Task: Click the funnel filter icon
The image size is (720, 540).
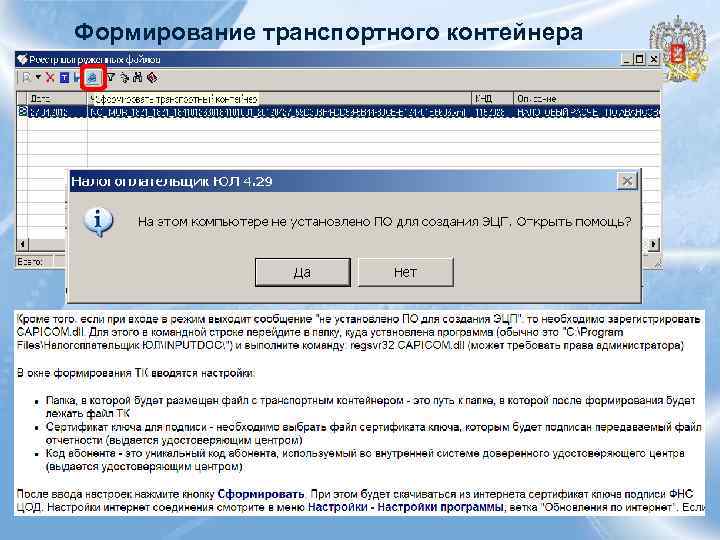Action: pos(111,78)
